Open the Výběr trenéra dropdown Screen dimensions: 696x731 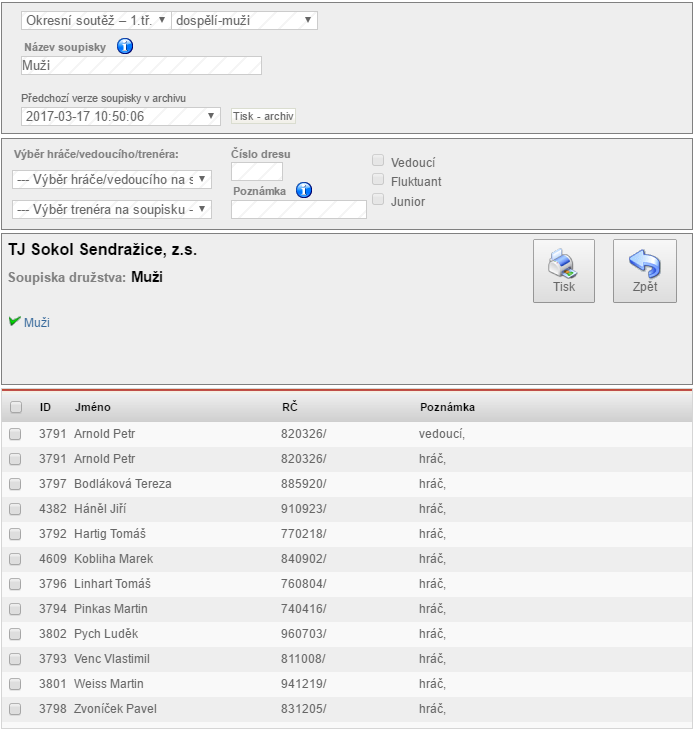coord(111,209)
